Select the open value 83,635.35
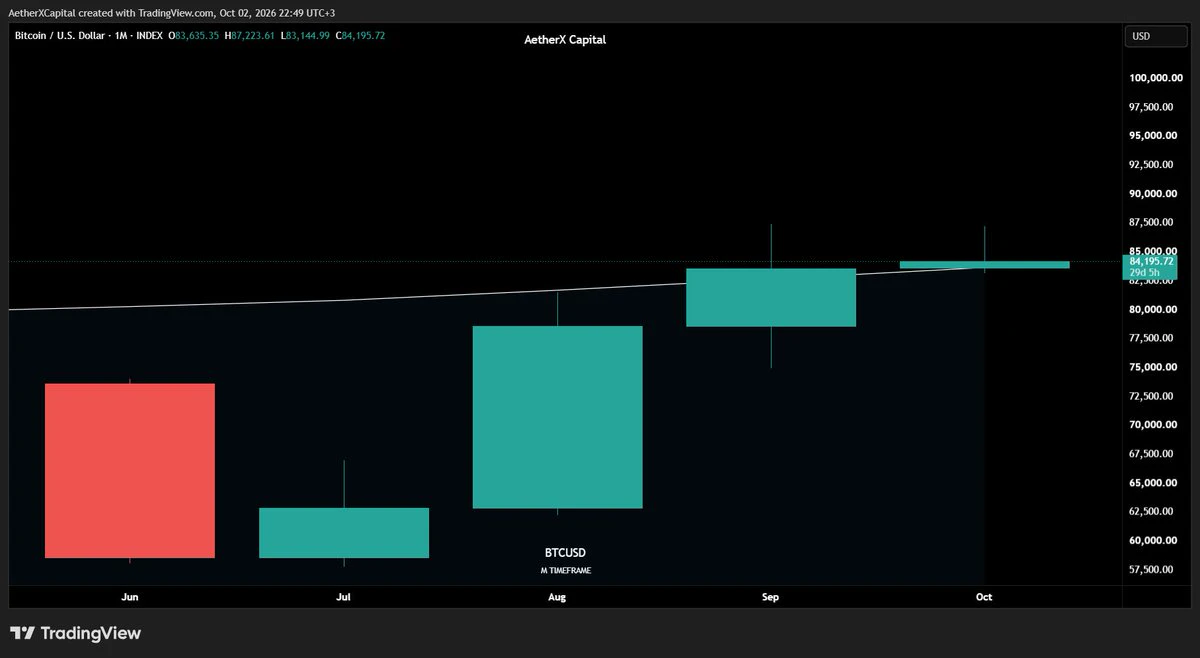1200x658 pixels. click(198, 36)
